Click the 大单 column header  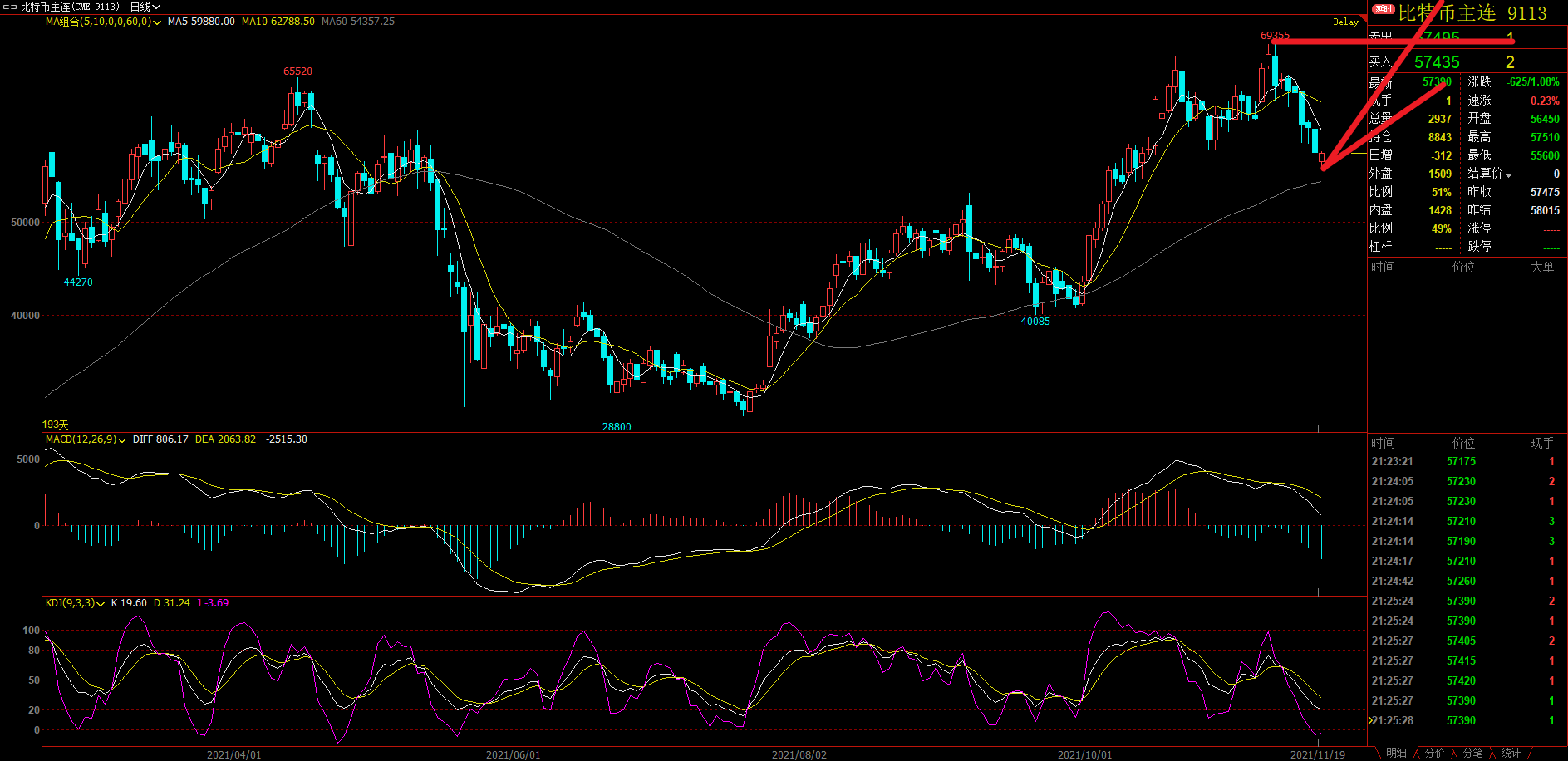(x=1541, y=267)
